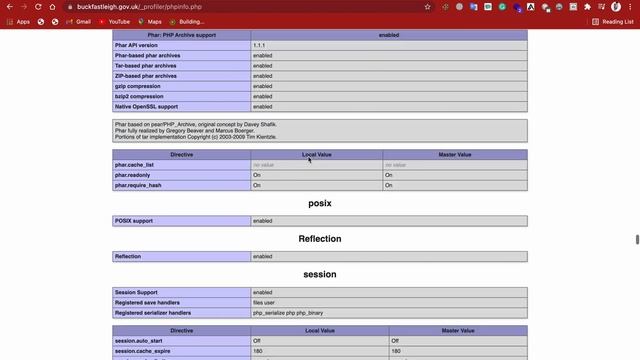Open the Reading List panel

click(x=613, y=22)
